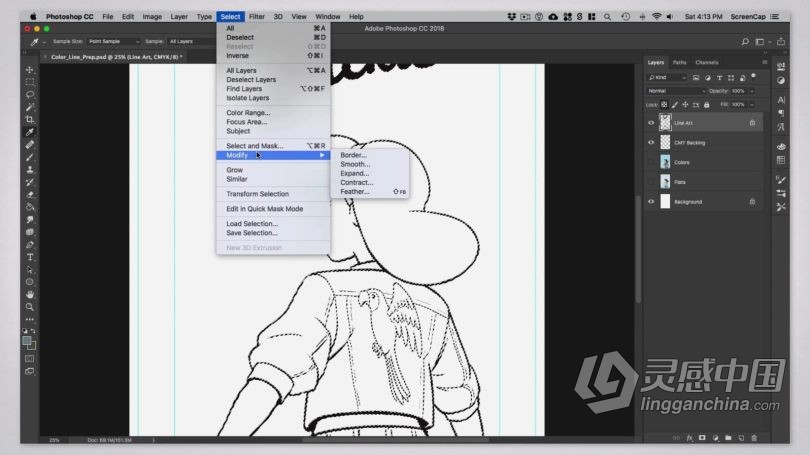Select the Healing Brush tool

point(30,145)
